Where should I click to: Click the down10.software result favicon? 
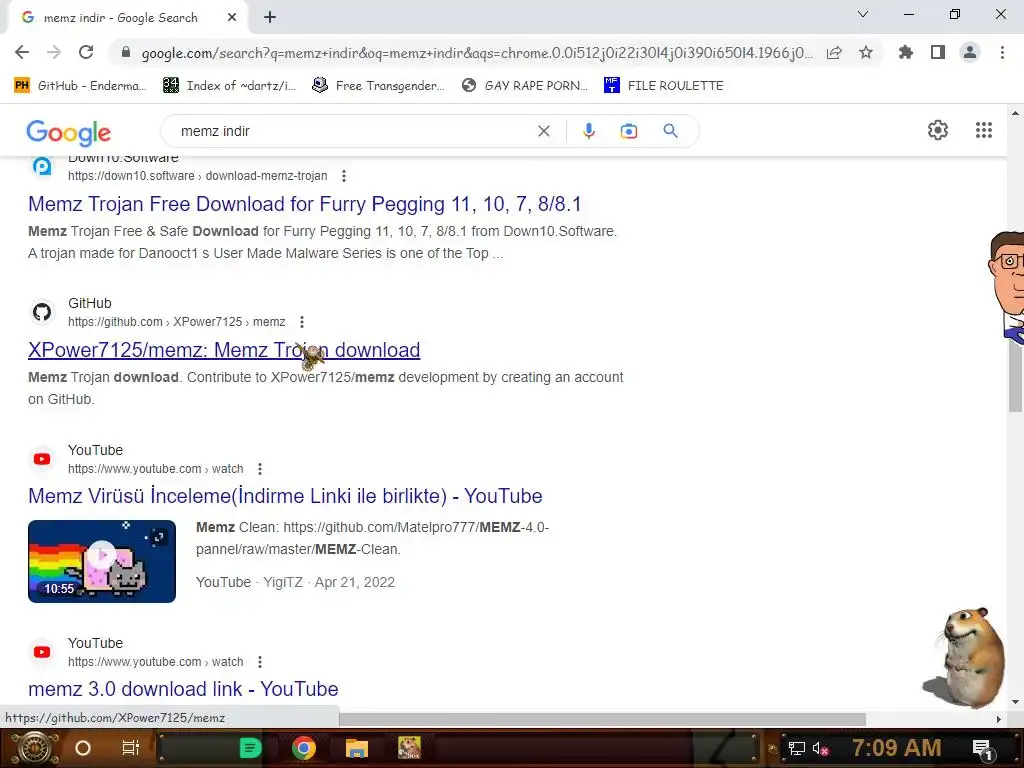tap(42, 167)
